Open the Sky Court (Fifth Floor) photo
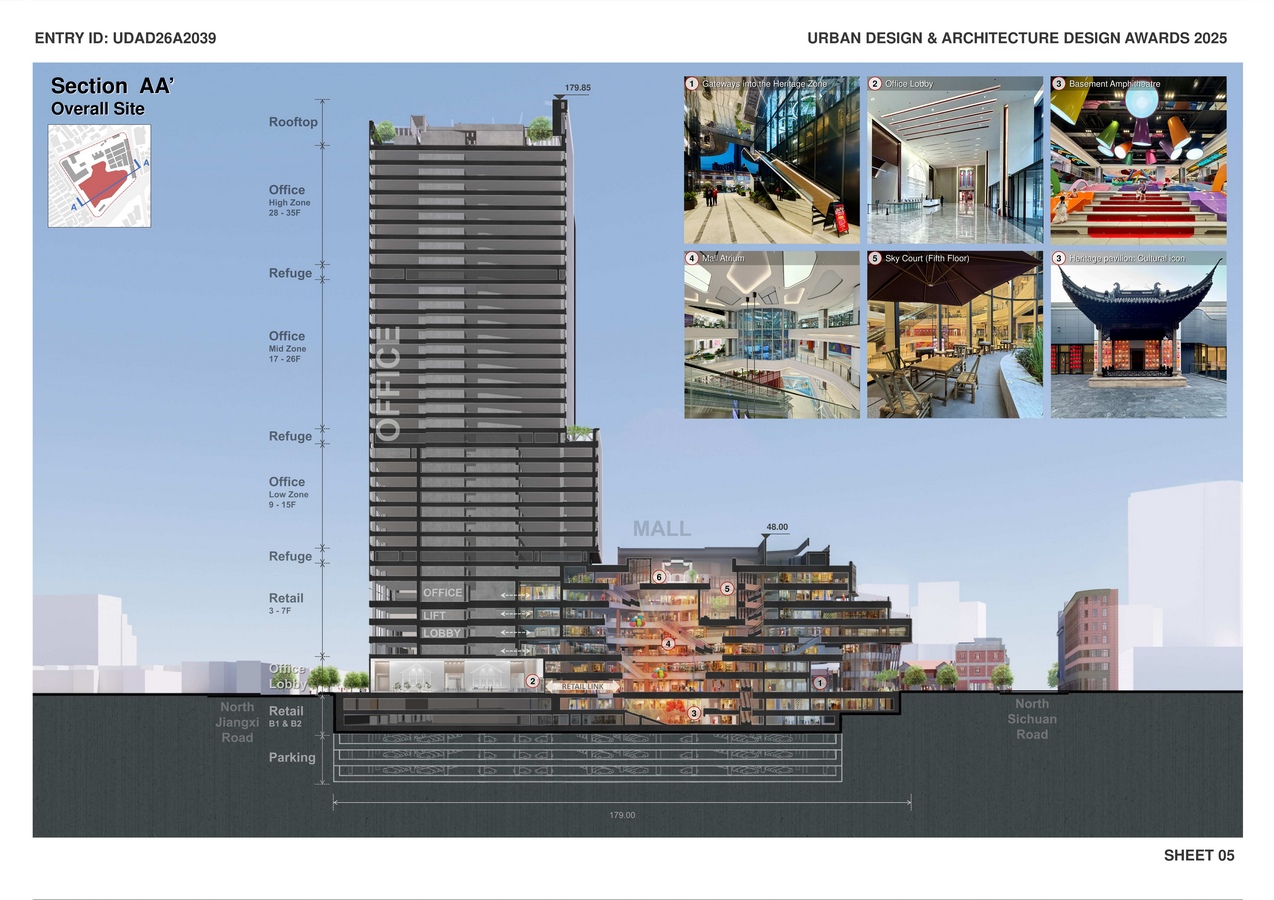The width and height of the screenshot is (1274, 900). pyautogui.click(x=954, y=334)
